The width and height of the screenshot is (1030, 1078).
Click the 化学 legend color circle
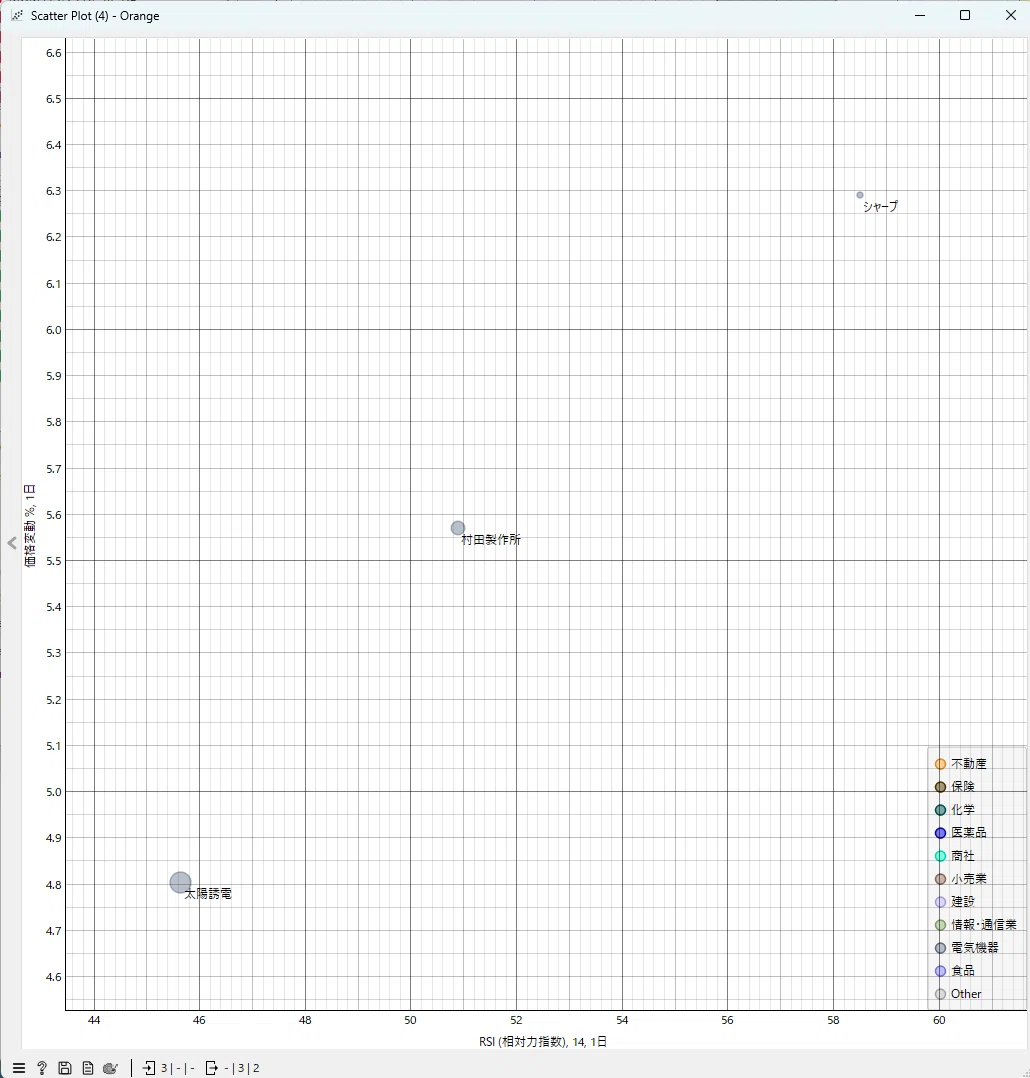(941, 810)
